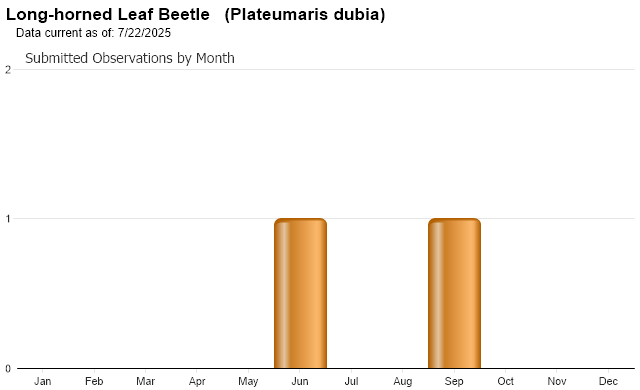Select the Mar month axis label
The width and height of the screenshot is (640, 390).
(145, 381)
